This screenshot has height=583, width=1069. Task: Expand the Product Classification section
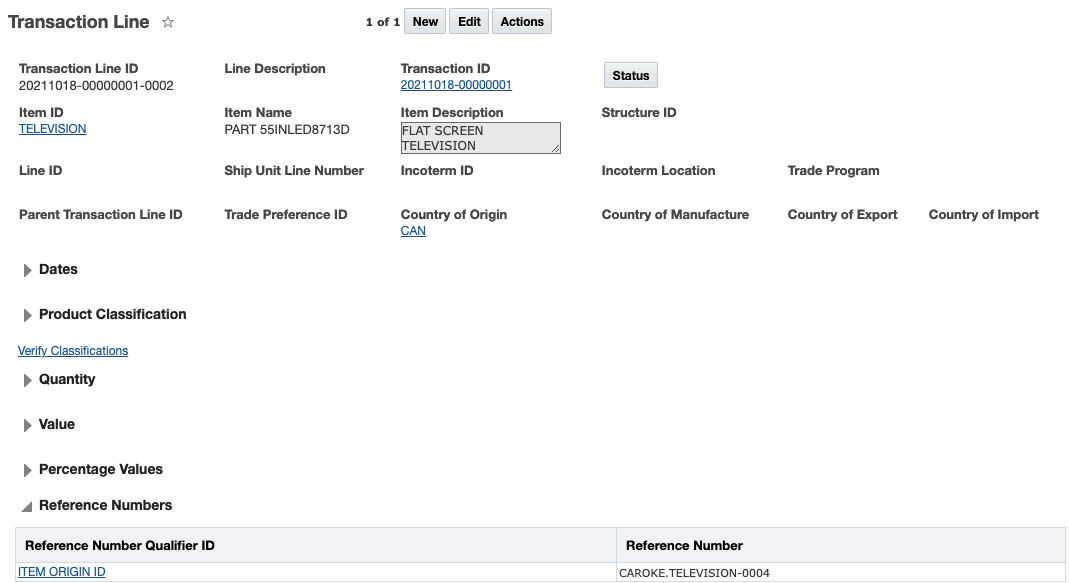(28, 315)
